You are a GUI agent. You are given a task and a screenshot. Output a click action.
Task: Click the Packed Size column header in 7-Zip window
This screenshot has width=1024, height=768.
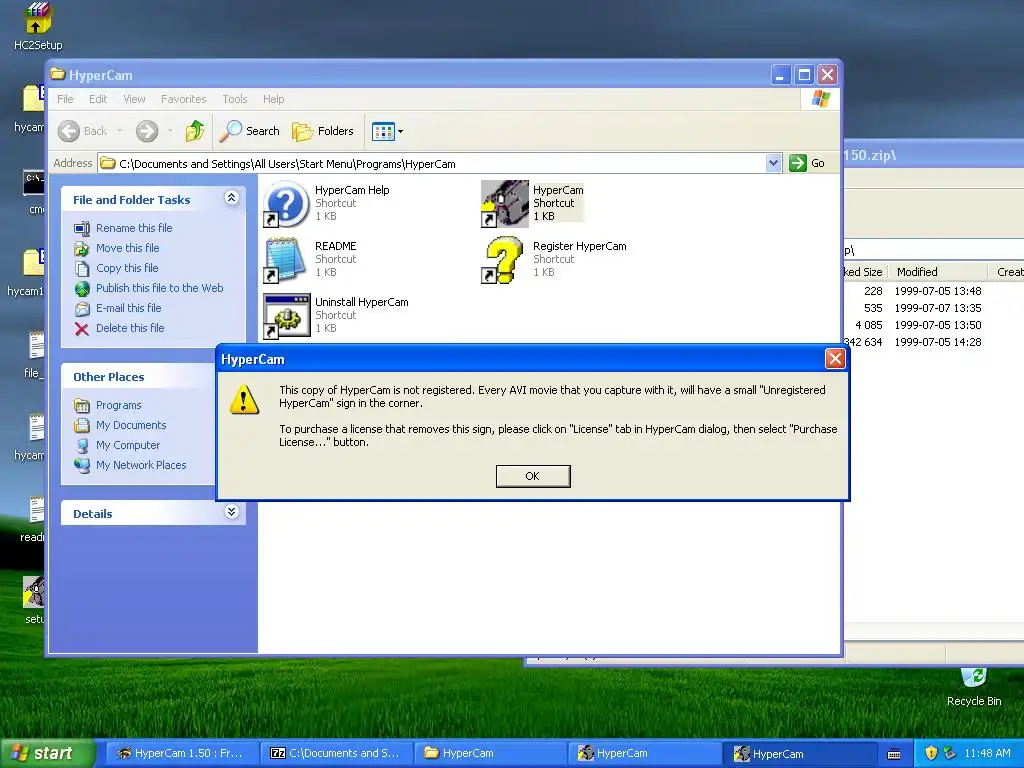click(x=865, y=272)
